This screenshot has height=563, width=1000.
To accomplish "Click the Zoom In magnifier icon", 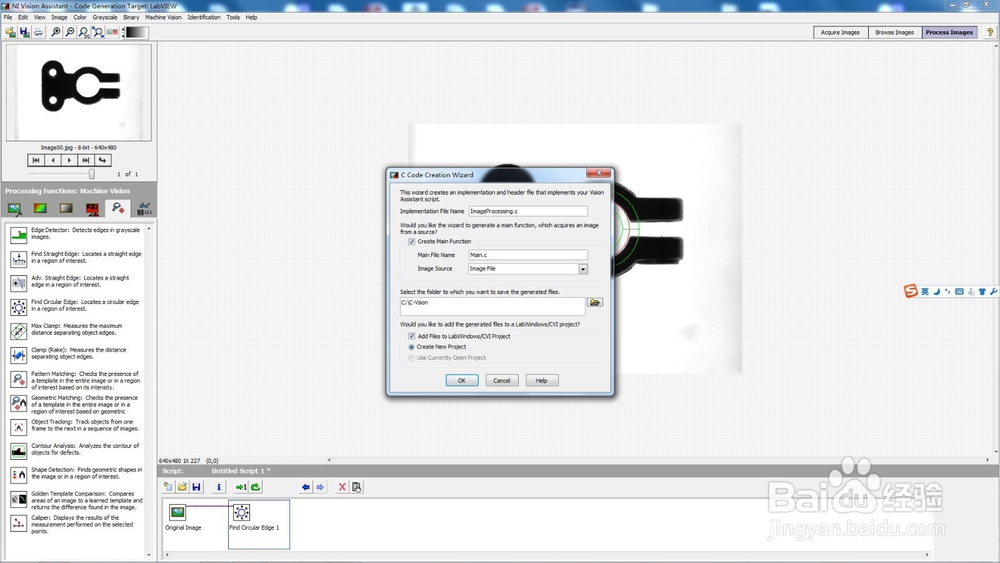I will point(55,32).
